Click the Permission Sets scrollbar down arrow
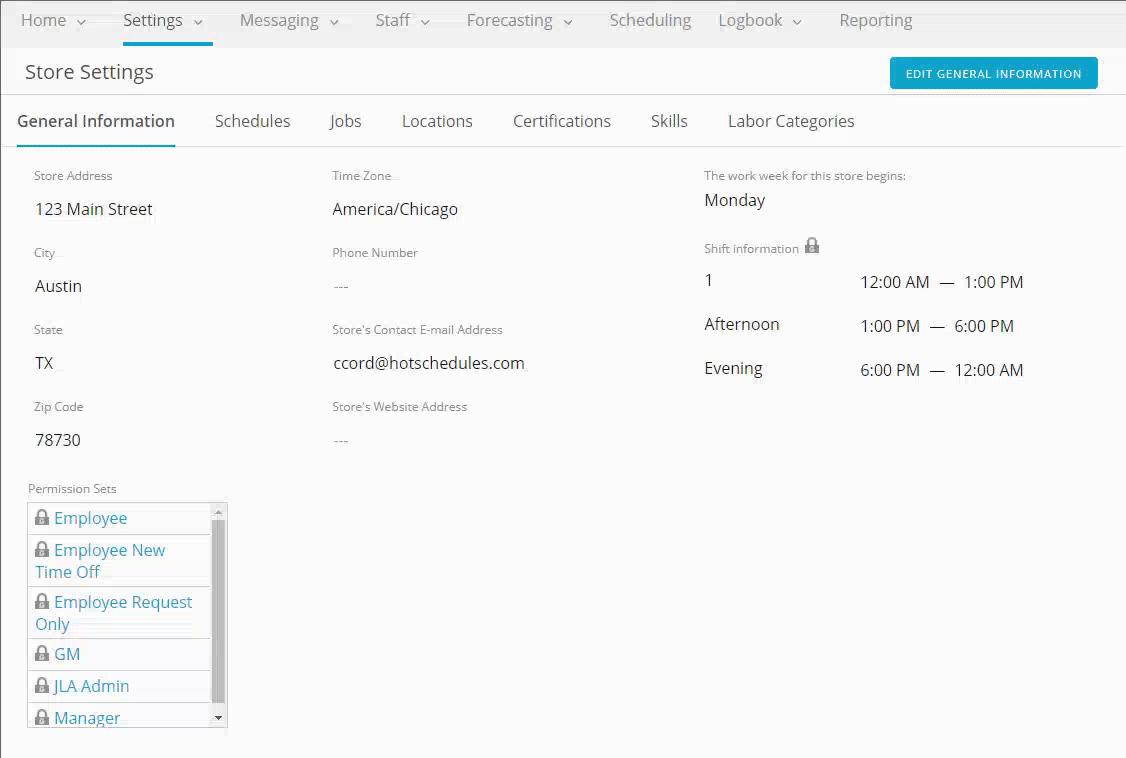The width and height of the screenshot is (1126, 758). [x=218, y=717]
